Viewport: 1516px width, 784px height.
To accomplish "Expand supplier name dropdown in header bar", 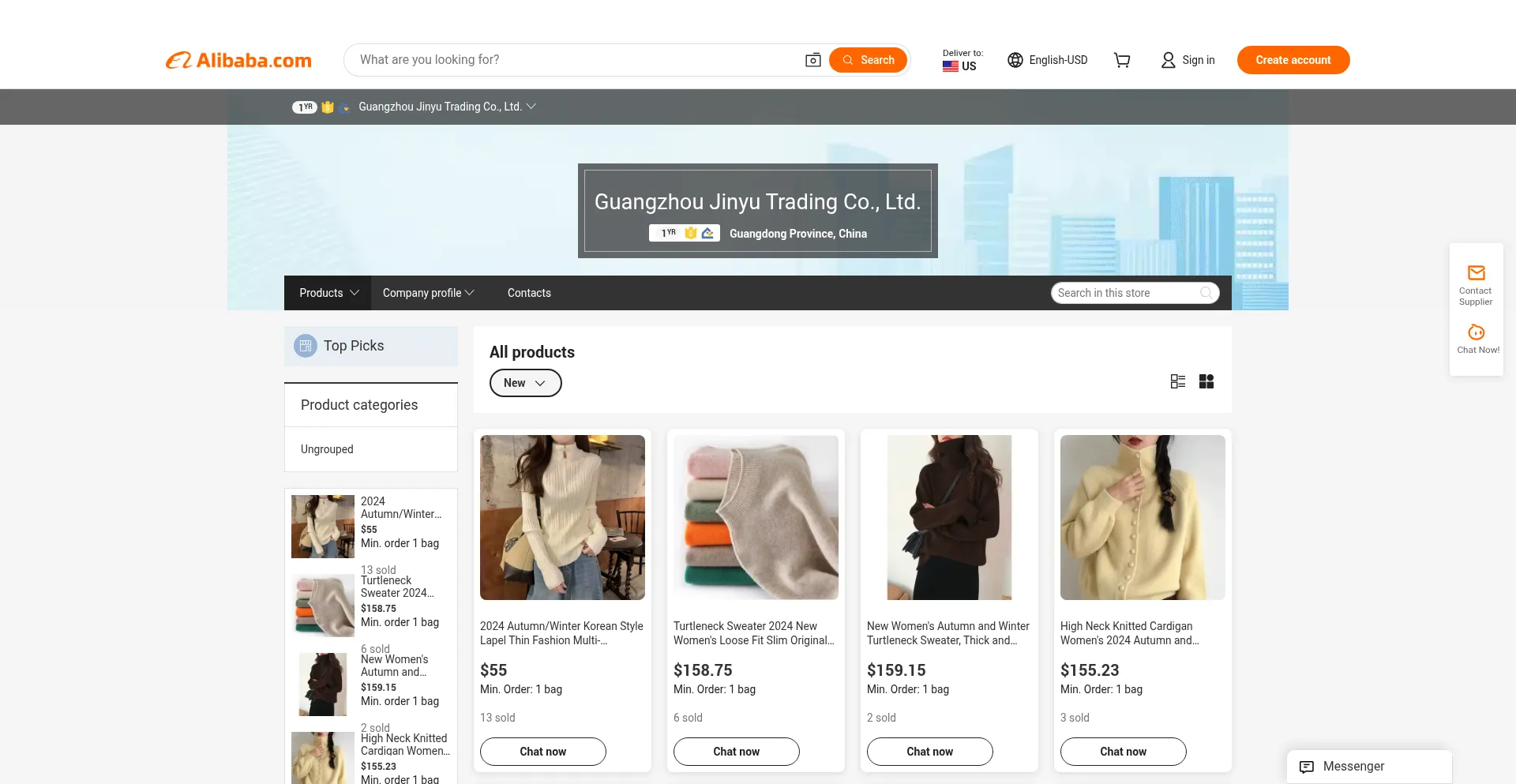I will pyautogui.click(x=531, y=107).
